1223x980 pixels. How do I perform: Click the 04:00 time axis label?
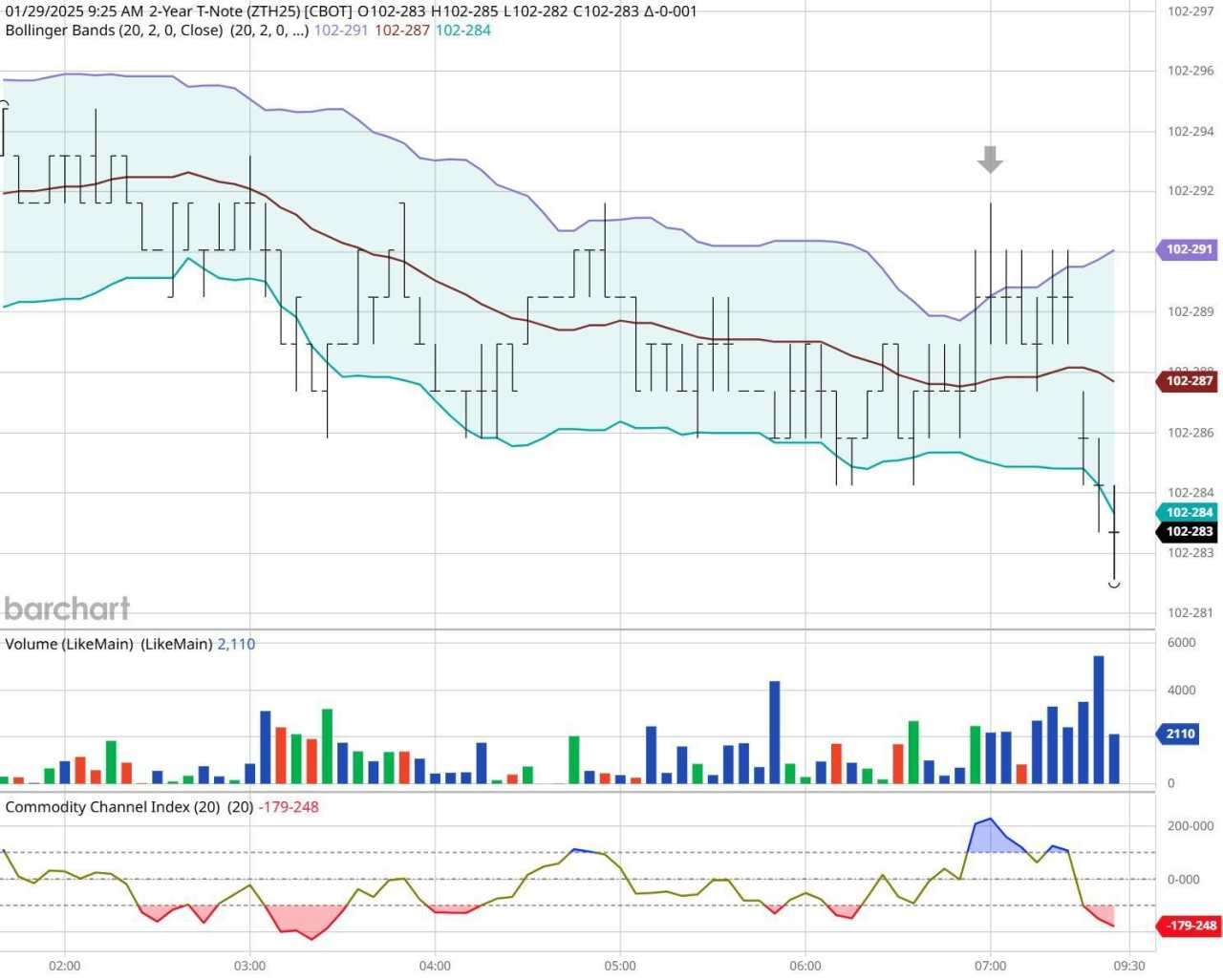pos(435,966)
